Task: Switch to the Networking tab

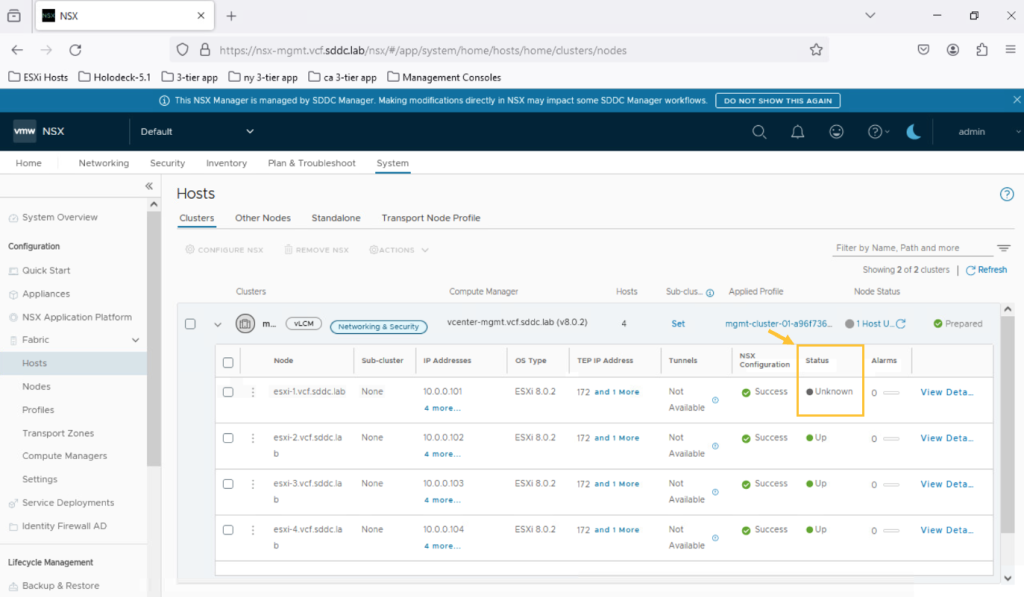Action: pos(104,163)
